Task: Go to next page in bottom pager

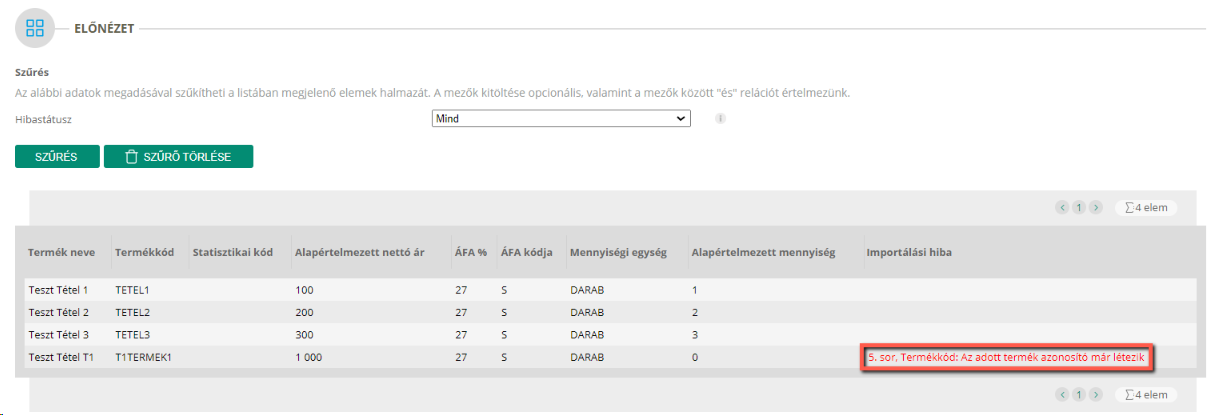Action: click(x=1096, y=394)
